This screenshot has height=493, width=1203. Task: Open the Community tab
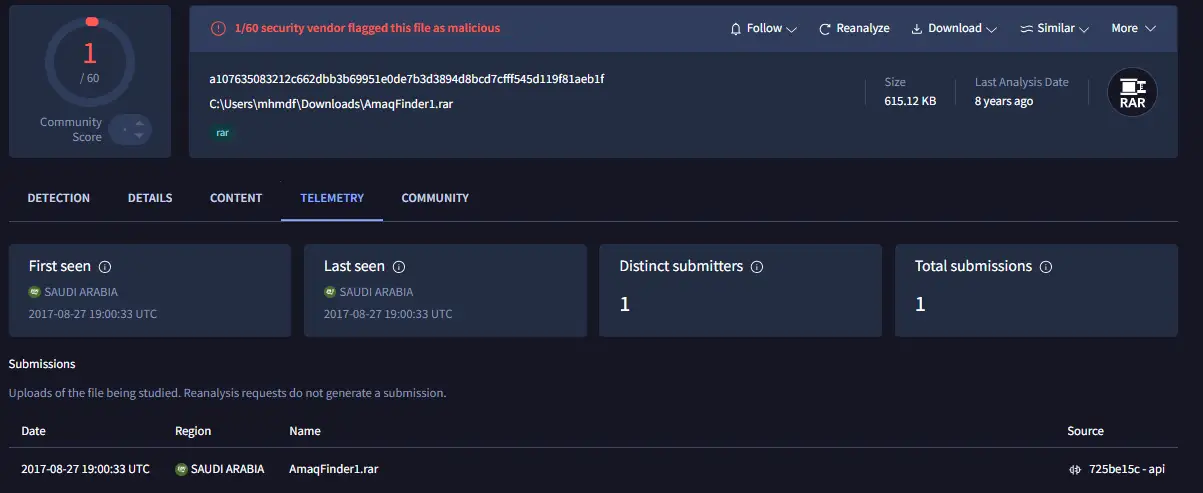(x=435, y=198)
